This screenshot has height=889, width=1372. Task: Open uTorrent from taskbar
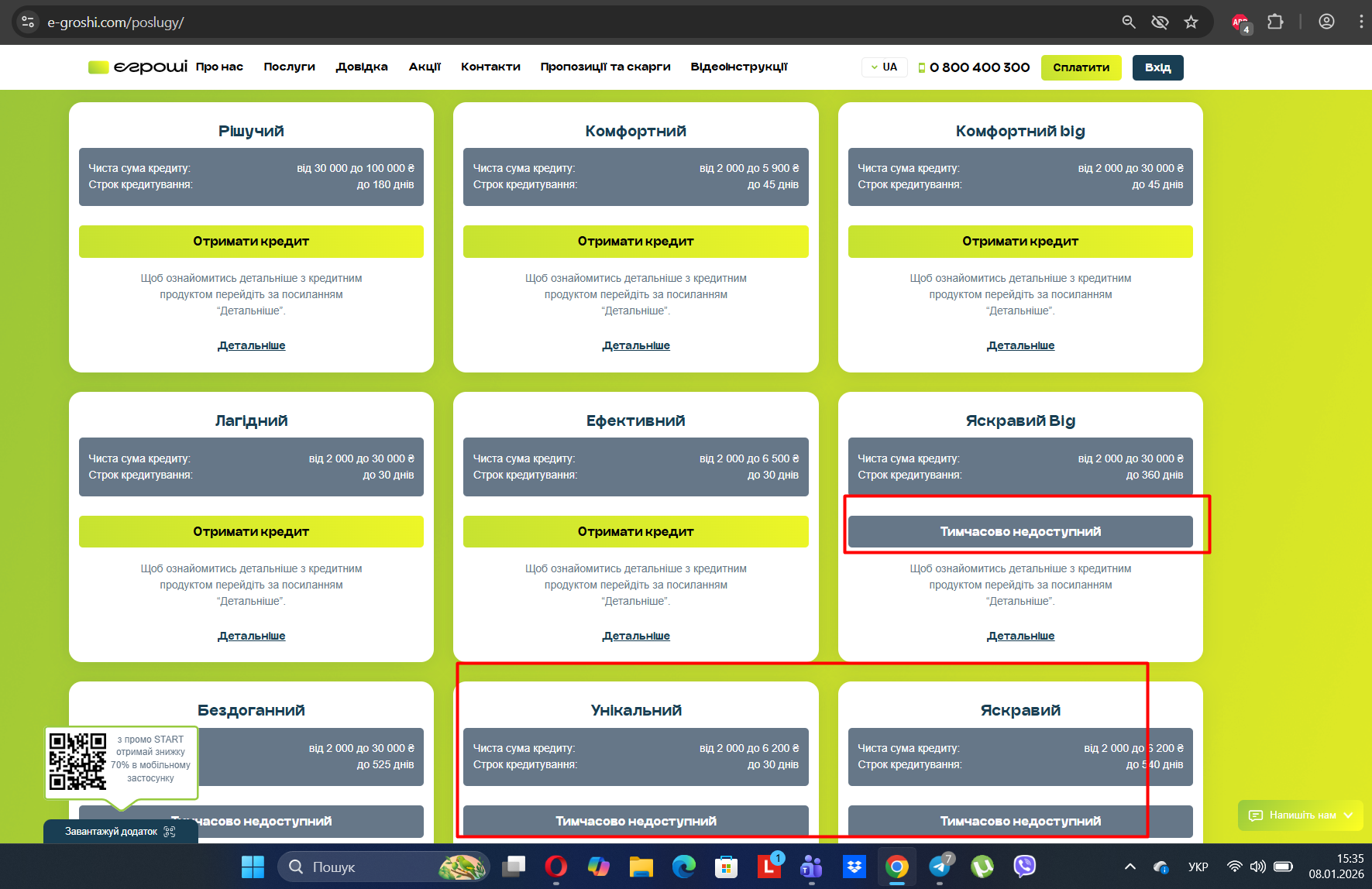(x=982, y=867)
